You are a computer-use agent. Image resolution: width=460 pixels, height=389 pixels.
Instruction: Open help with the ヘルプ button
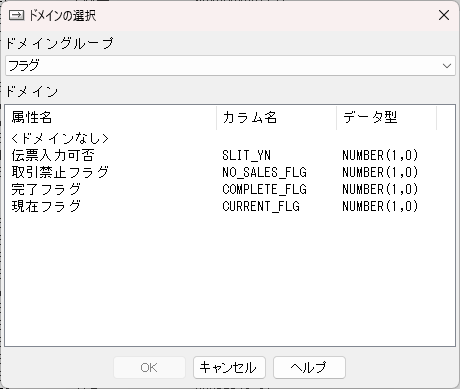tap(309, 368)
